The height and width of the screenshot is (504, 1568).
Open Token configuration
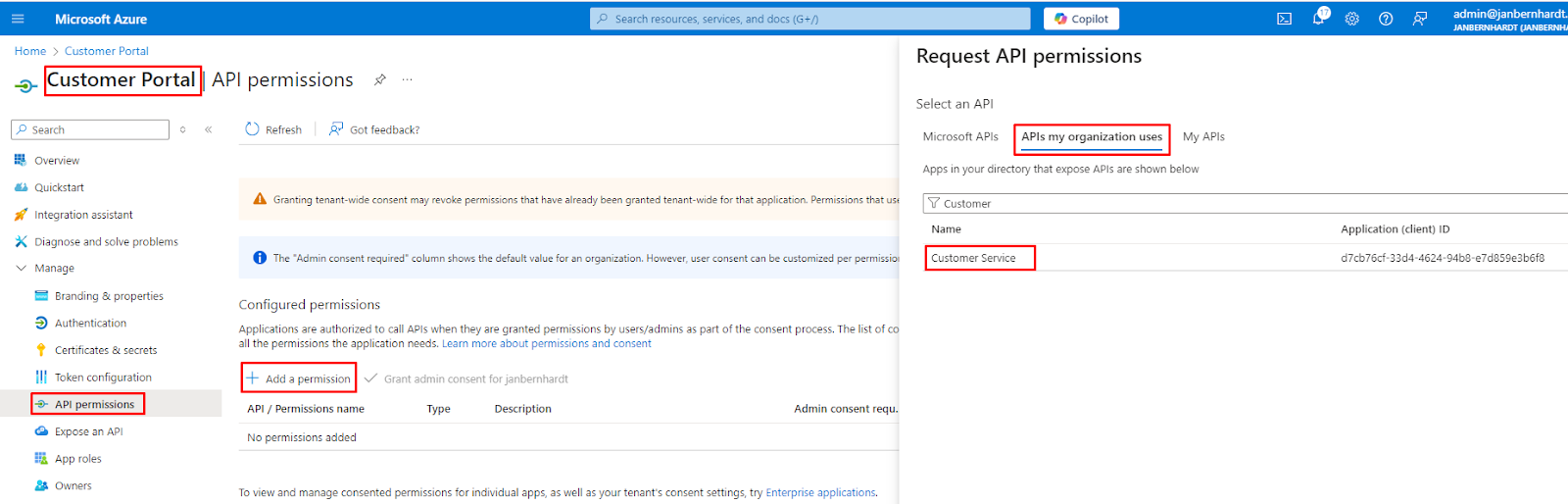pyautogui.click(x=103, y=378)
